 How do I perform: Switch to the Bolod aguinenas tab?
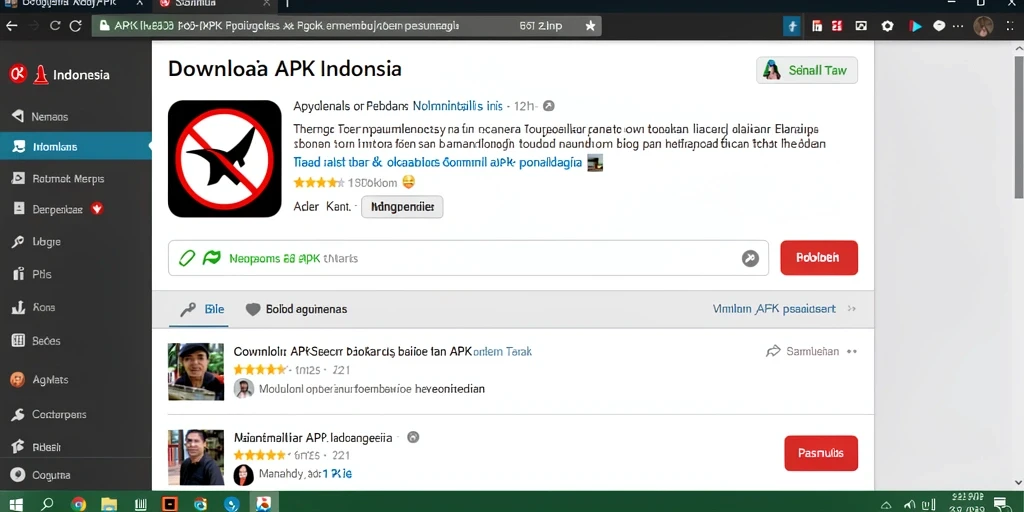click(x=296, y=309)
